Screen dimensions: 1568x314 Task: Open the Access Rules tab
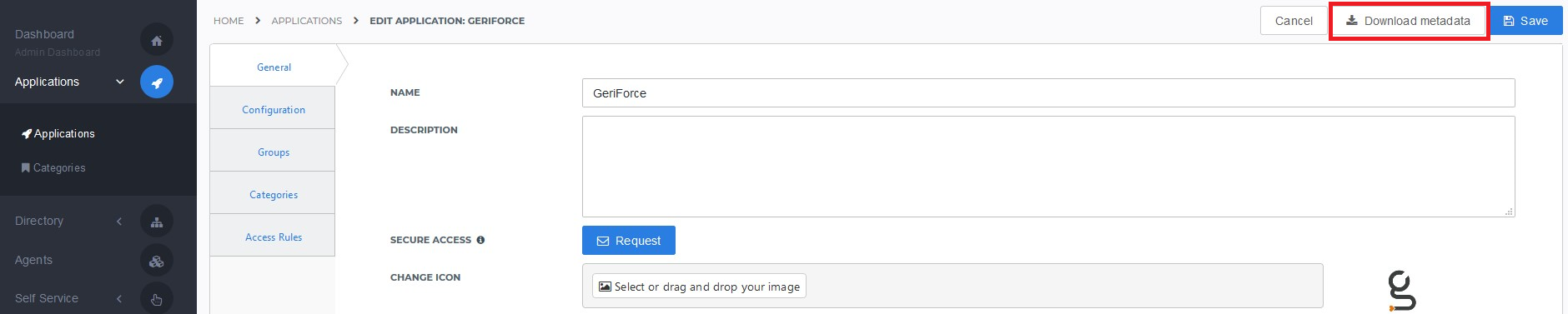[273, 237]
